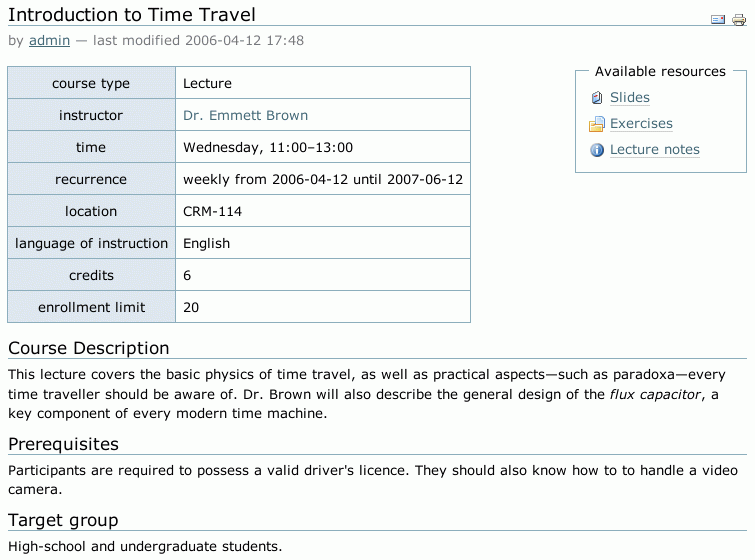Open the Slides resource link
This screenshot has height=560, width=755.
pos(630,98)
